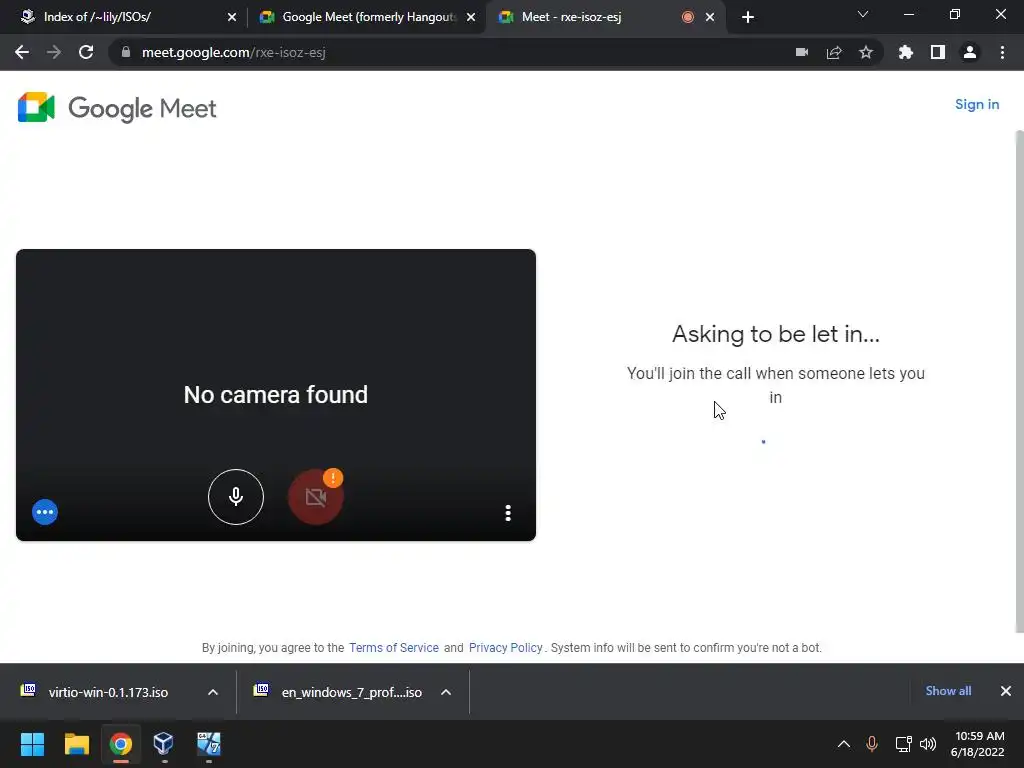Image resolution: width=1024 pixels, height=768 pixels.
Task: Open File Explorer from taskbar
Action: [x=76, y=744]
